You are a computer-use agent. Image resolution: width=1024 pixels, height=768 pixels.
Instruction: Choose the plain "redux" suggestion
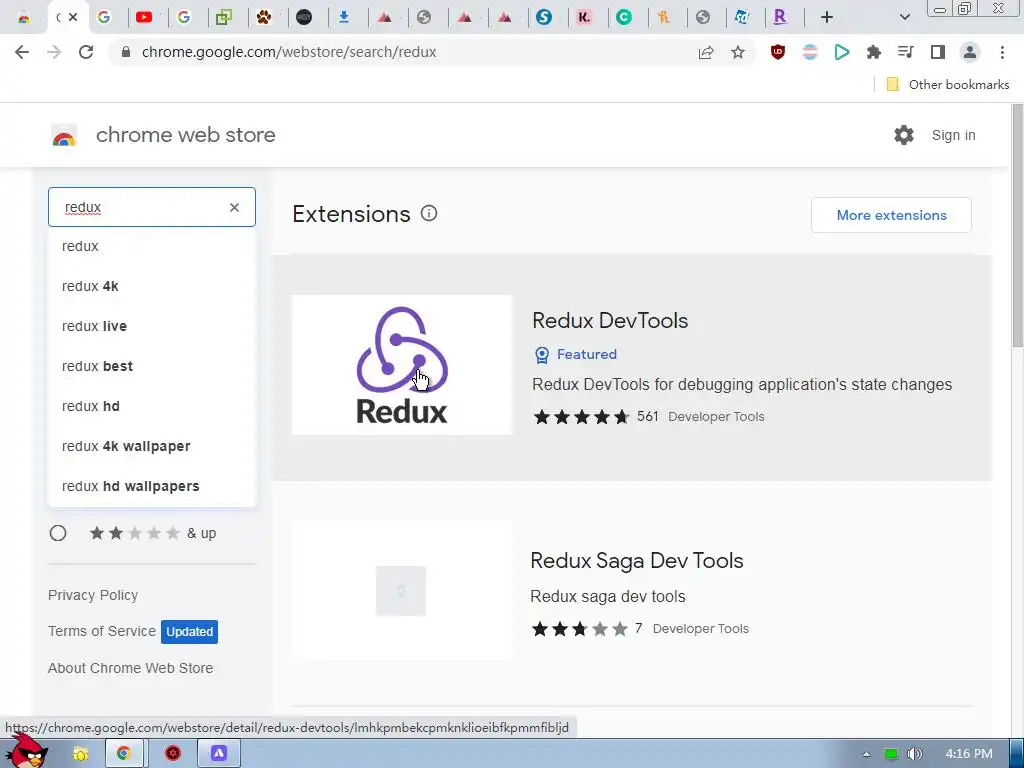tap(152, 246)
